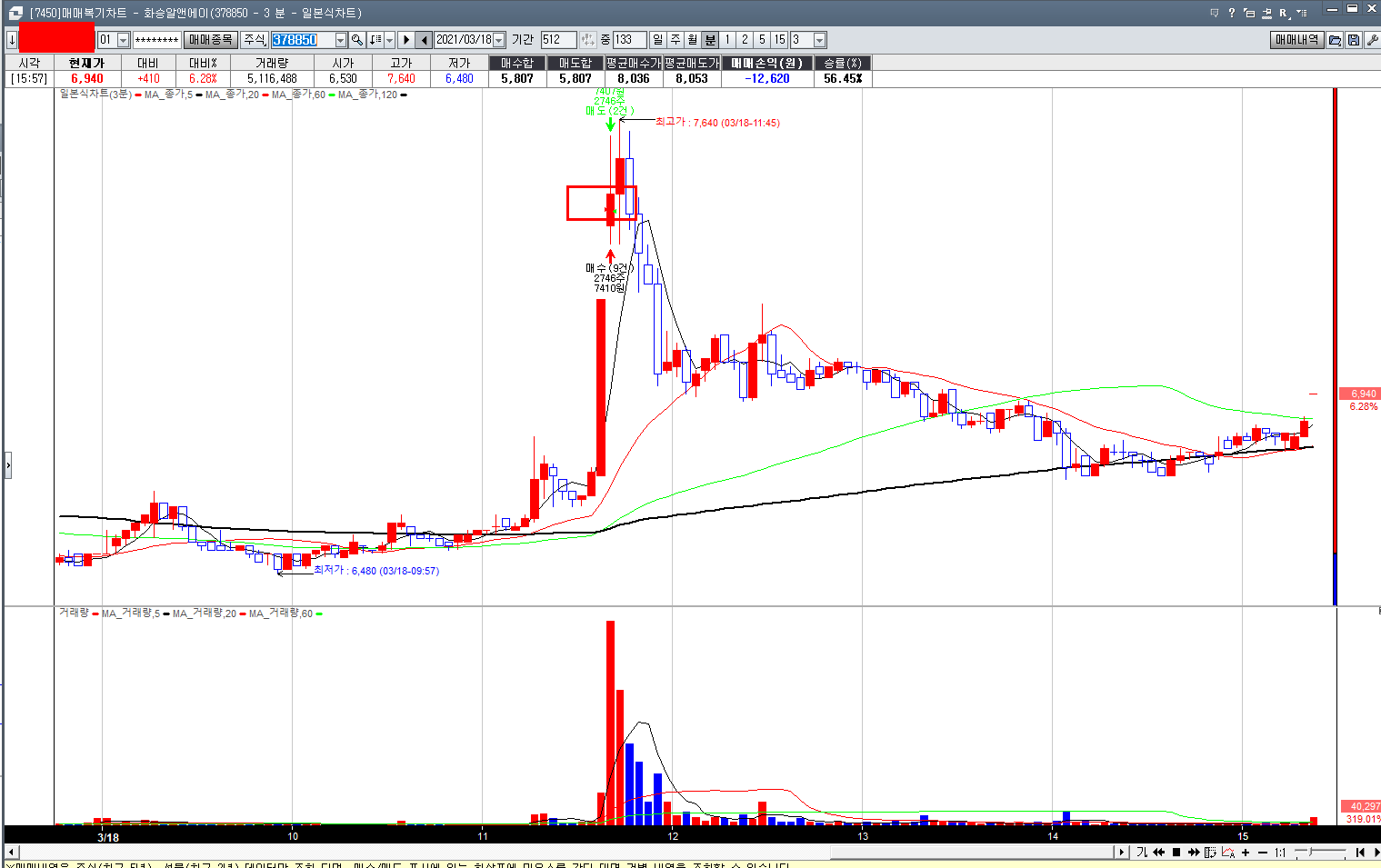Click the 거래량 value 5,116,488

click(x=272, y=78)
